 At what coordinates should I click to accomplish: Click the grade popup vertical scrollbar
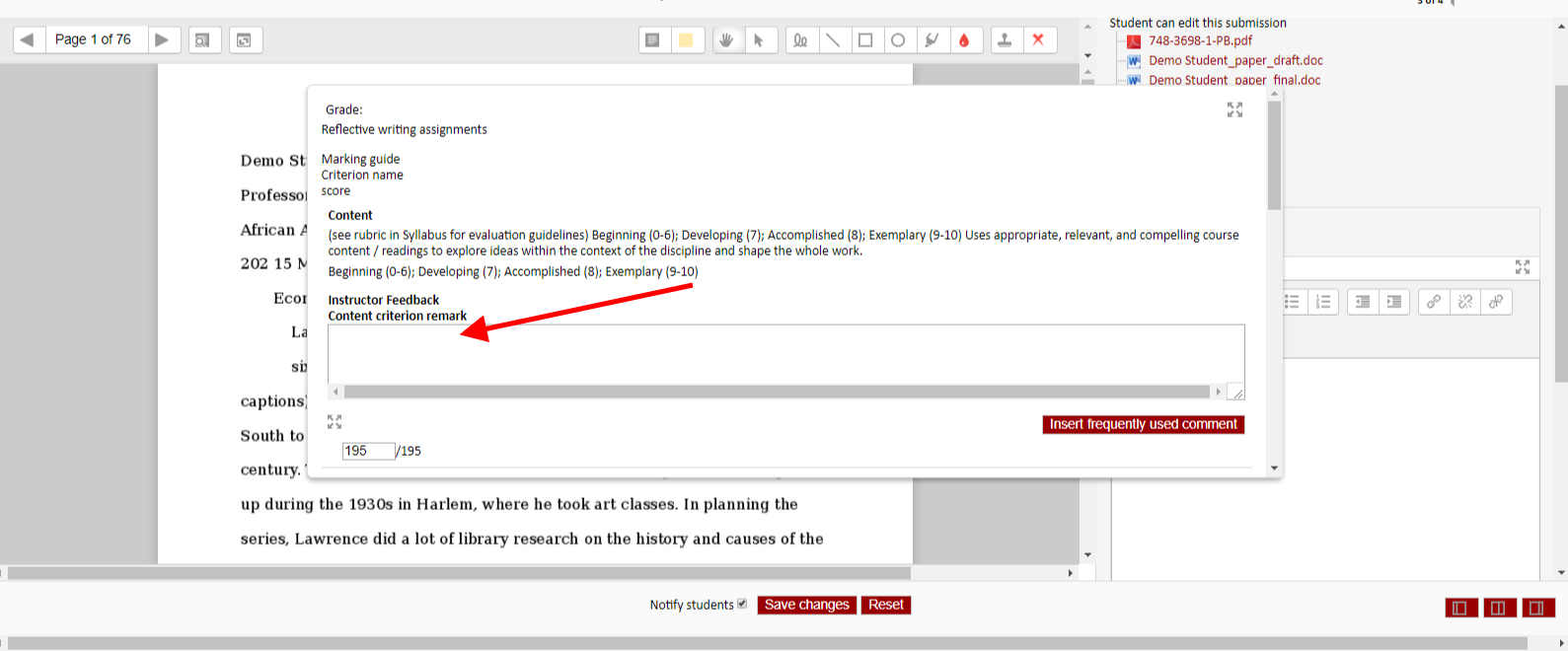coord(1274,156)
